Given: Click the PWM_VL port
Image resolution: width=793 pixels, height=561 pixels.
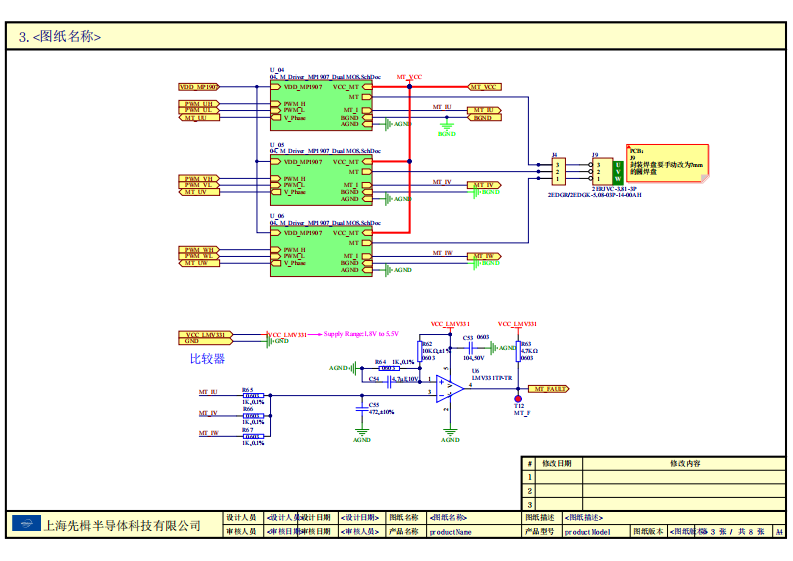Looking at the screenshot, I should pos(199,185).
